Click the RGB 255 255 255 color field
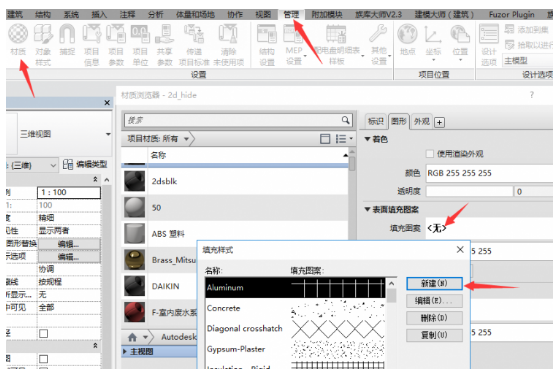 click(489, 173)
